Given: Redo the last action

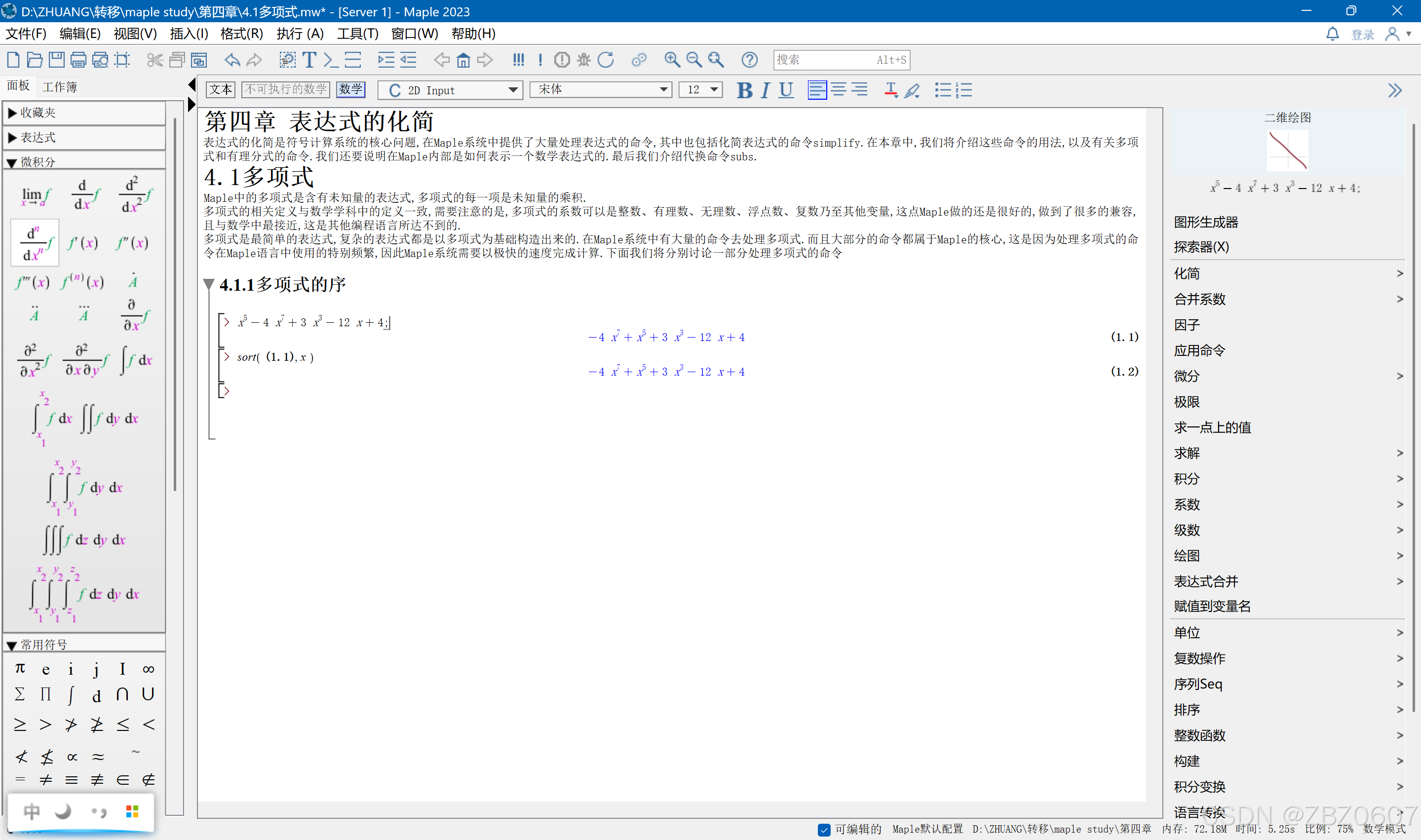Looking at the screenshot, I should point(255,59).
